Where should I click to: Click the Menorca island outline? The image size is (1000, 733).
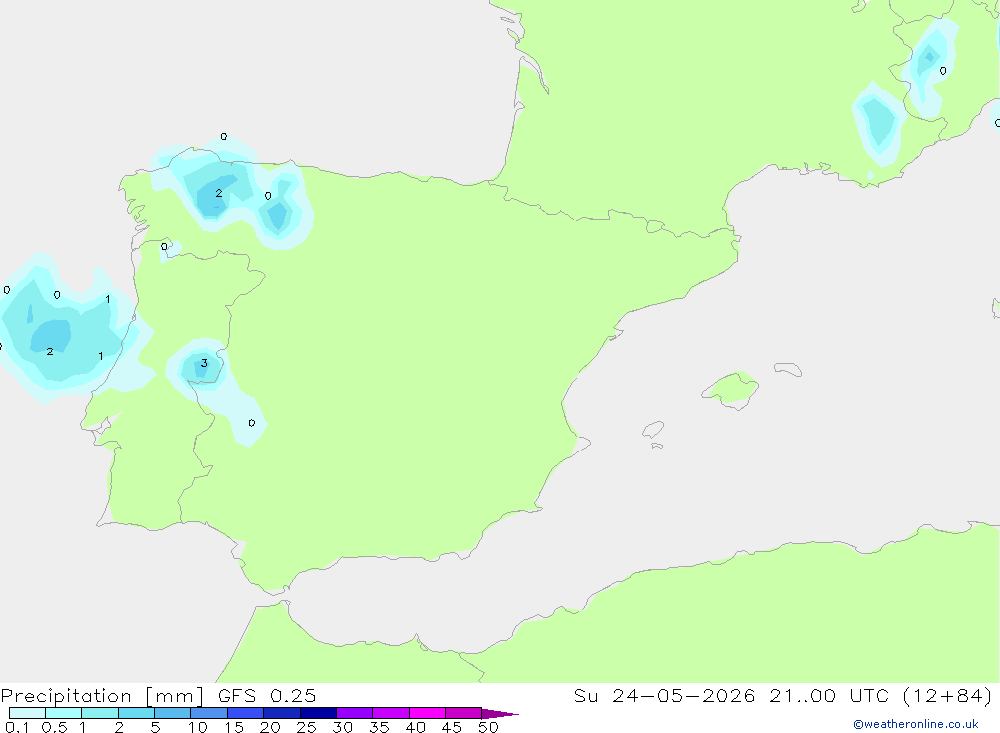click(788, 369)
